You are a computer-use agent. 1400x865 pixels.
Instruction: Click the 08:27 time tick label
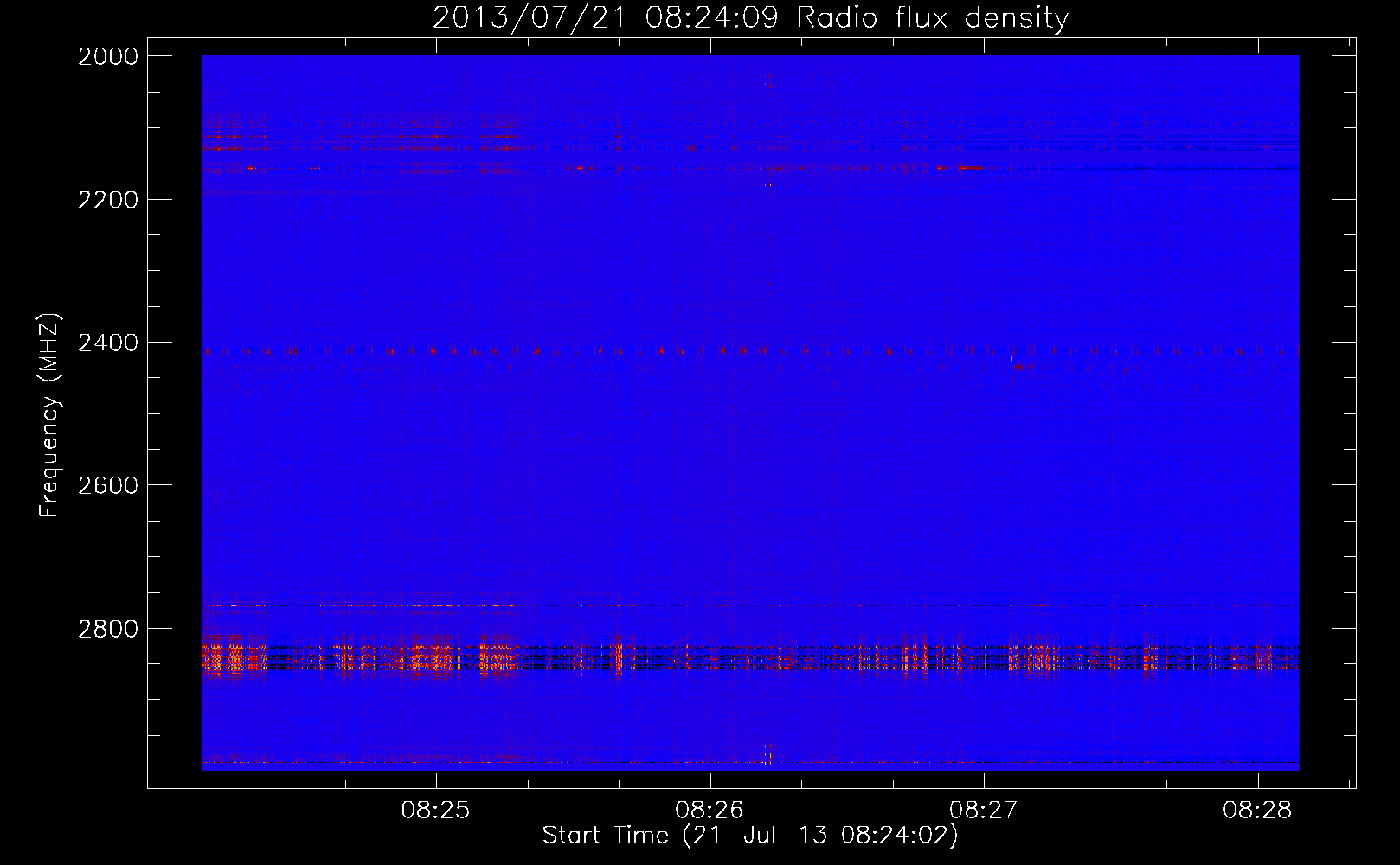[x=983, y=810]
